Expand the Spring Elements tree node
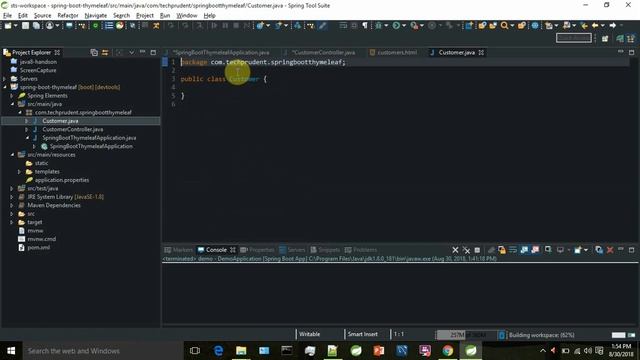Screen dimensions: 640x360 point(12,96)
